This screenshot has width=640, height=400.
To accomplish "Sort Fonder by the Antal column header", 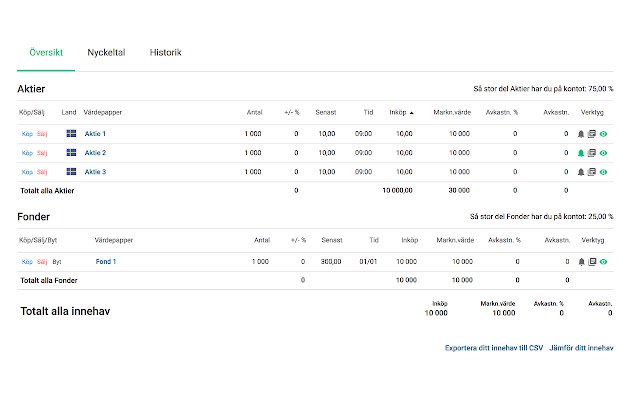I will 262,240.
